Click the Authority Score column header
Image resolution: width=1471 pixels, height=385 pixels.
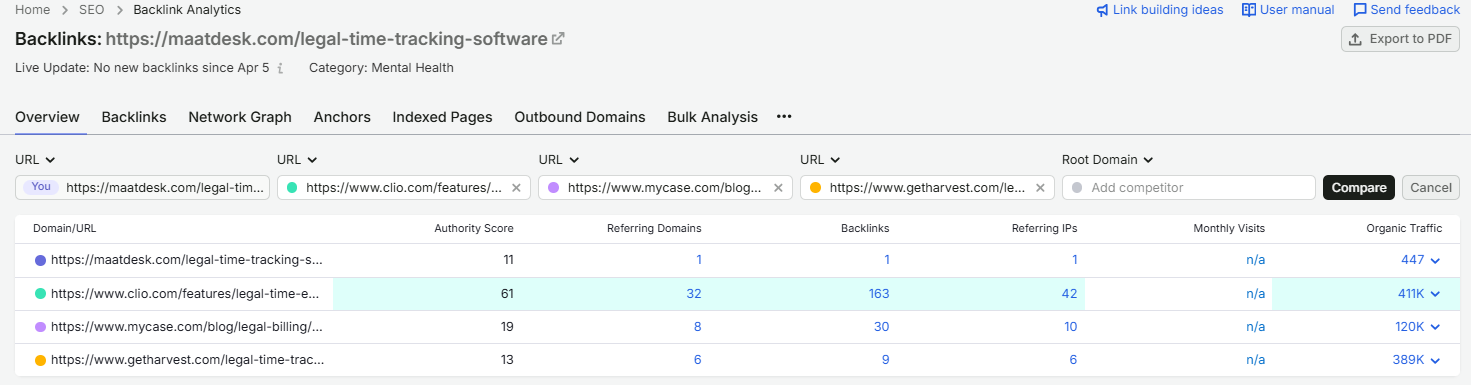click(474, 229)
